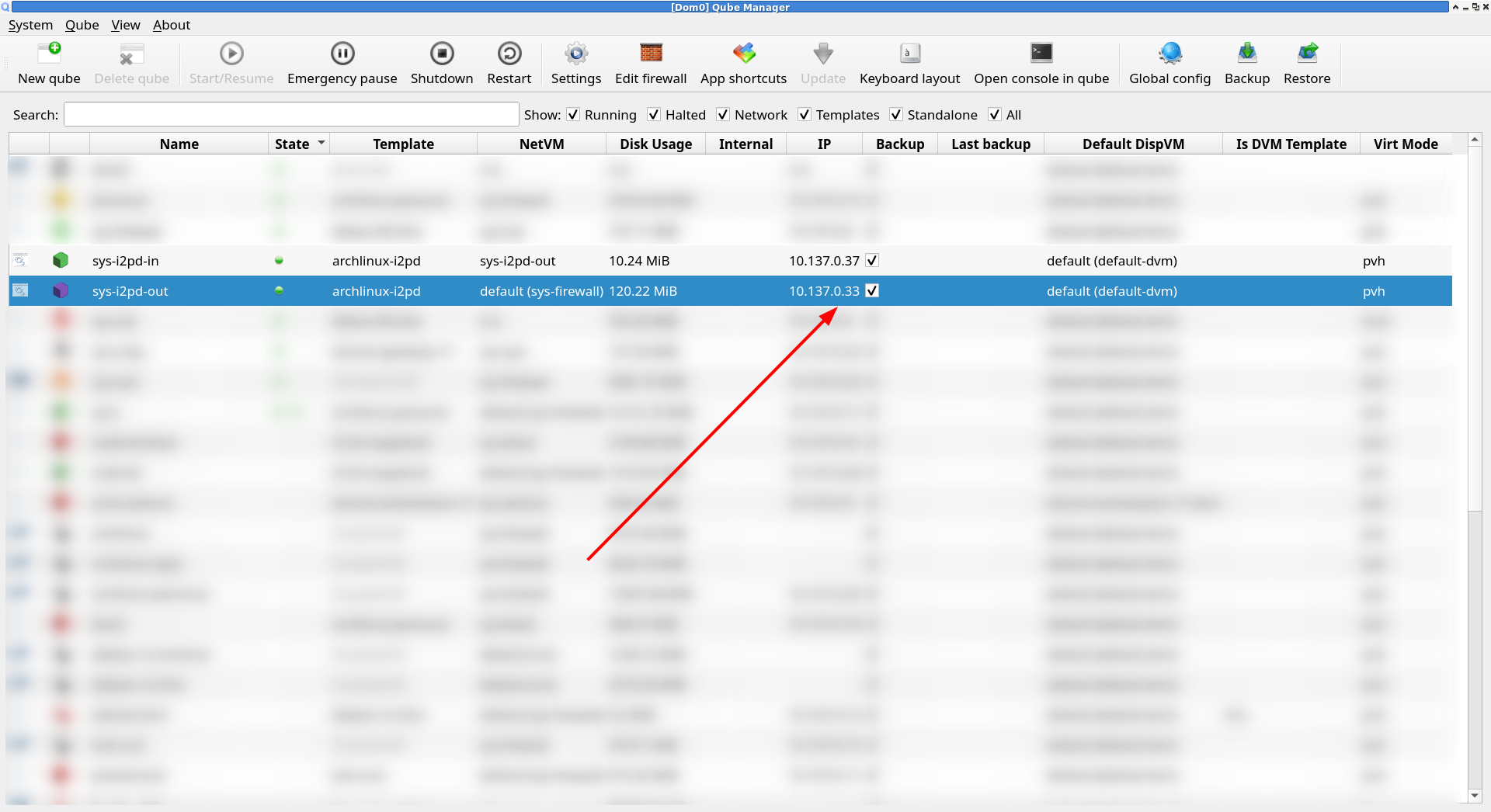1491x812 pixels.
Task: Toggle backup checkbox for sys-i2pd-in
Action: coord(872,260)
